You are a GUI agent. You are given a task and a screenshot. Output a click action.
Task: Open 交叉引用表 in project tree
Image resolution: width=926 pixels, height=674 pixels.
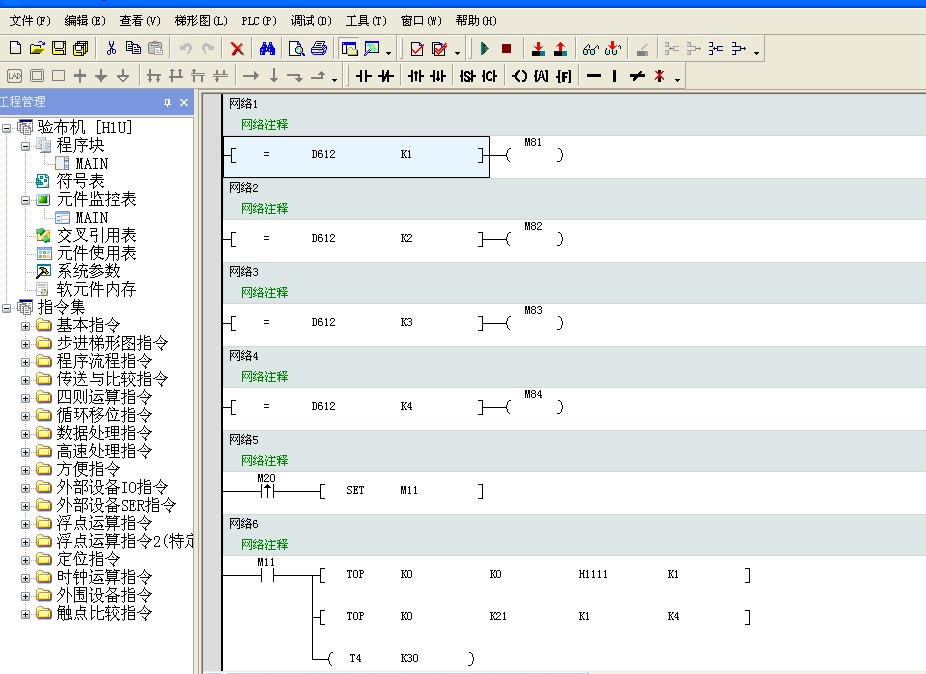tap(96, 235)
